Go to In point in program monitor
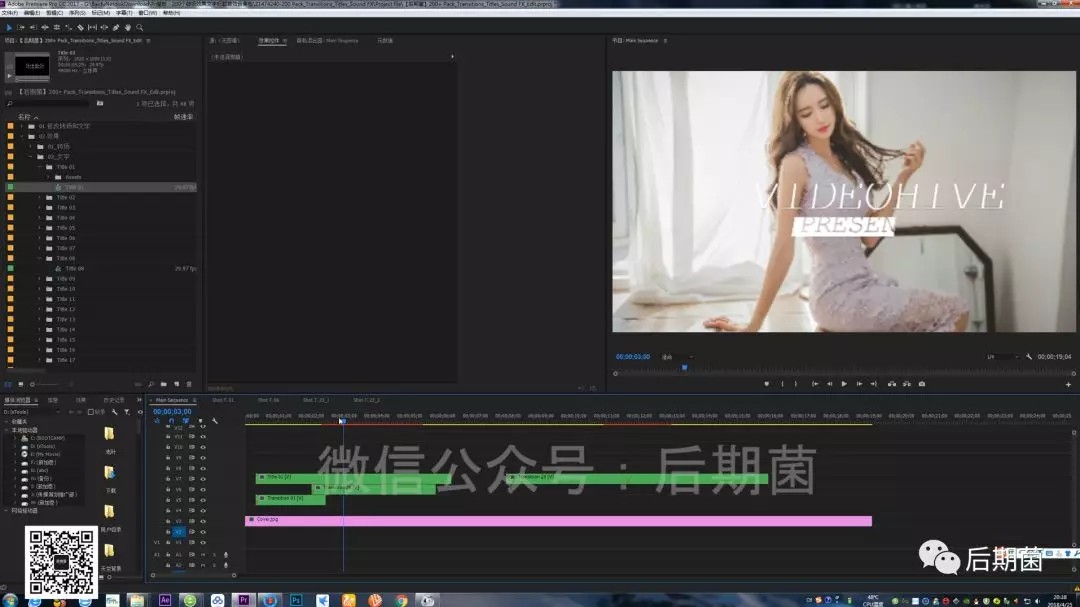This screenshot has width=1080, height=607. 815,384
